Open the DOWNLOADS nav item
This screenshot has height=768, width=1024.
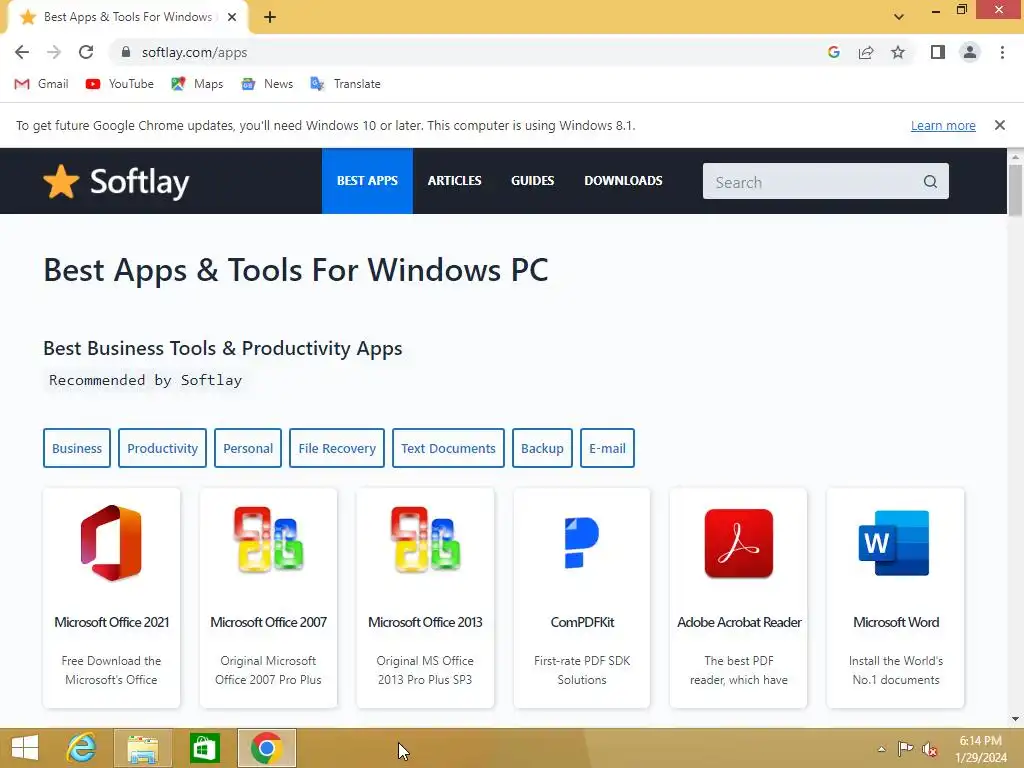623,181
